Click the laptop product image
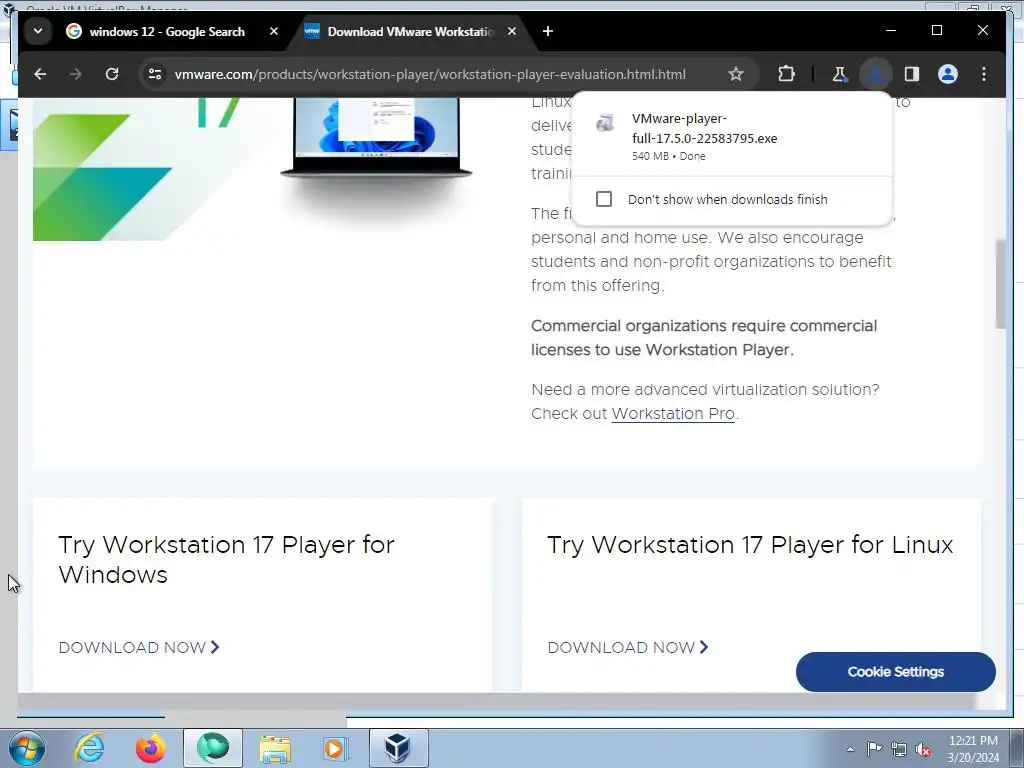This screenshot has width=1024, height=768. (376, 138)
